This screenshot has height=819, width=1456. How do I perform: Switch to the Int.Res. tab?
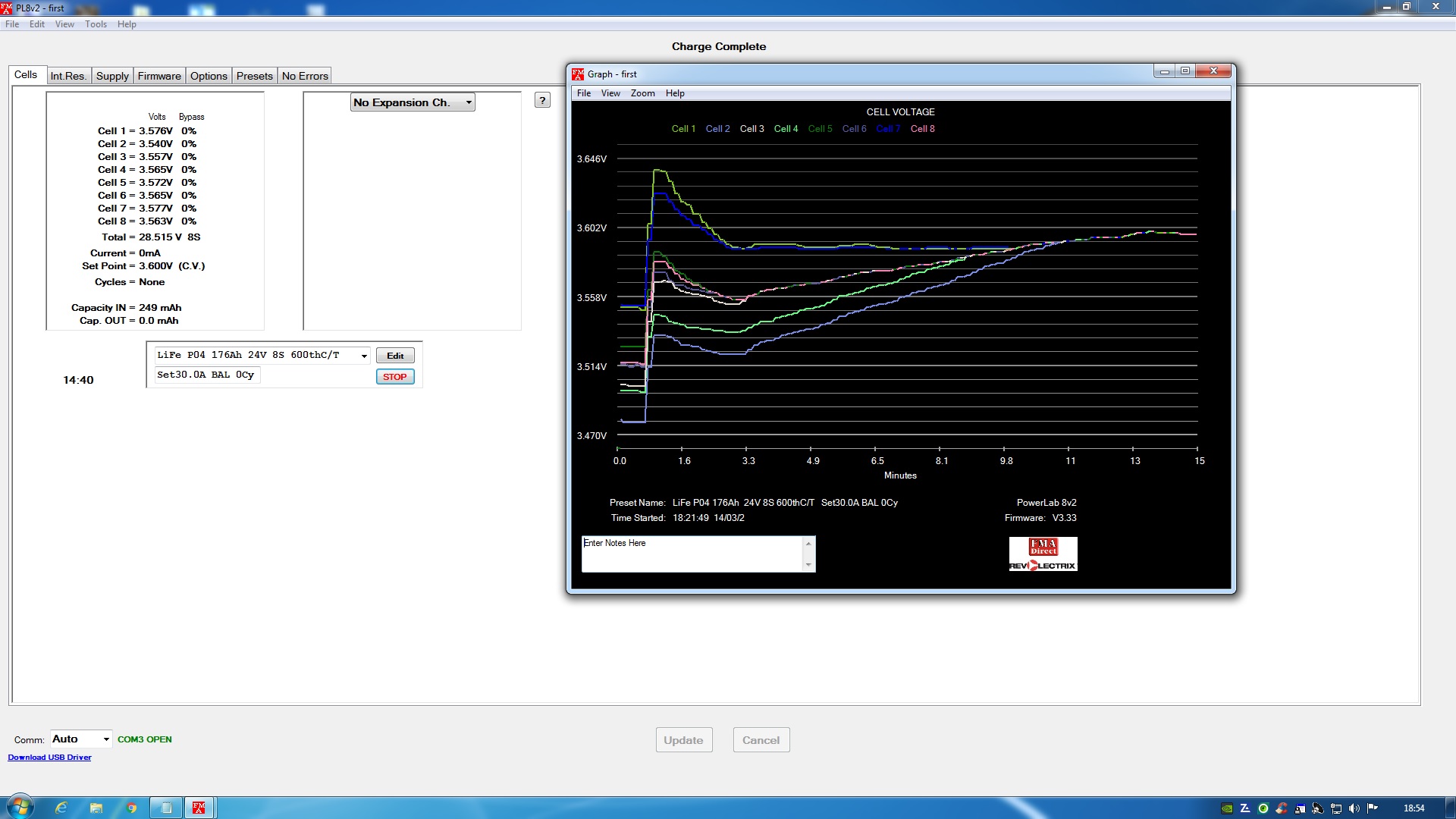click(x=68, y=76)
